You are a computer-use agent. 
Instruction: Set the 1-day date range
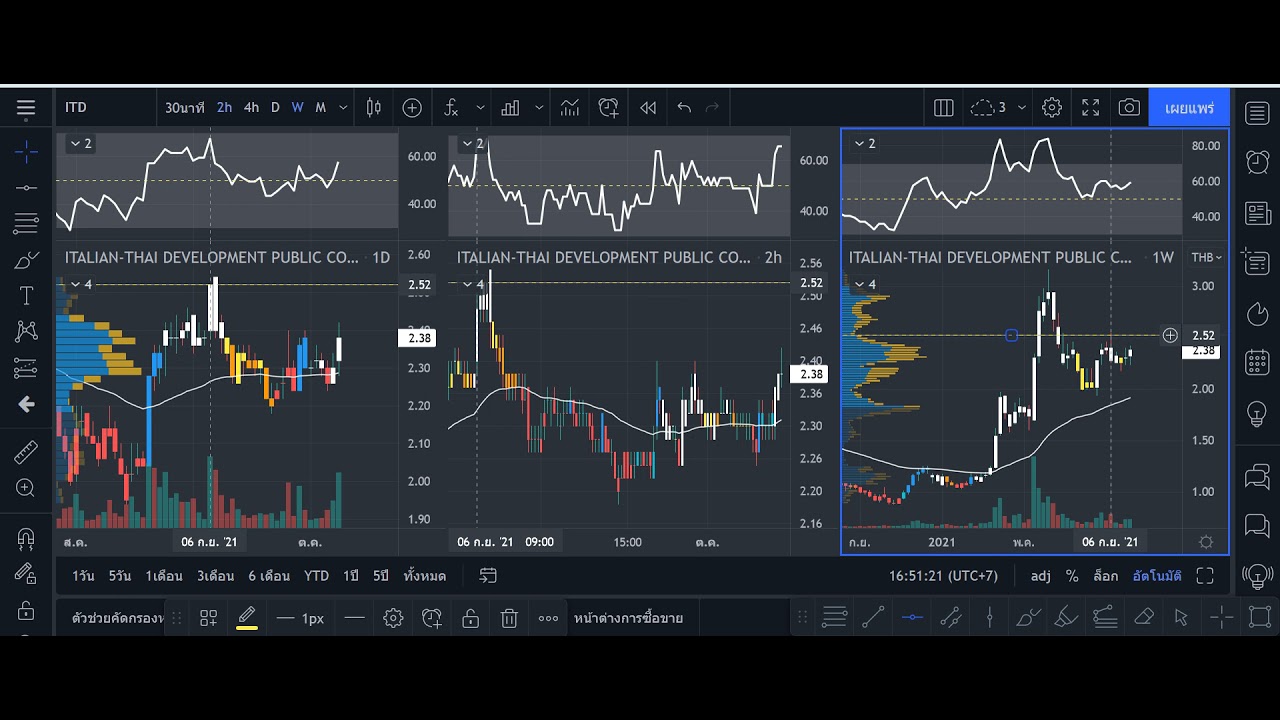pos(83,576)
